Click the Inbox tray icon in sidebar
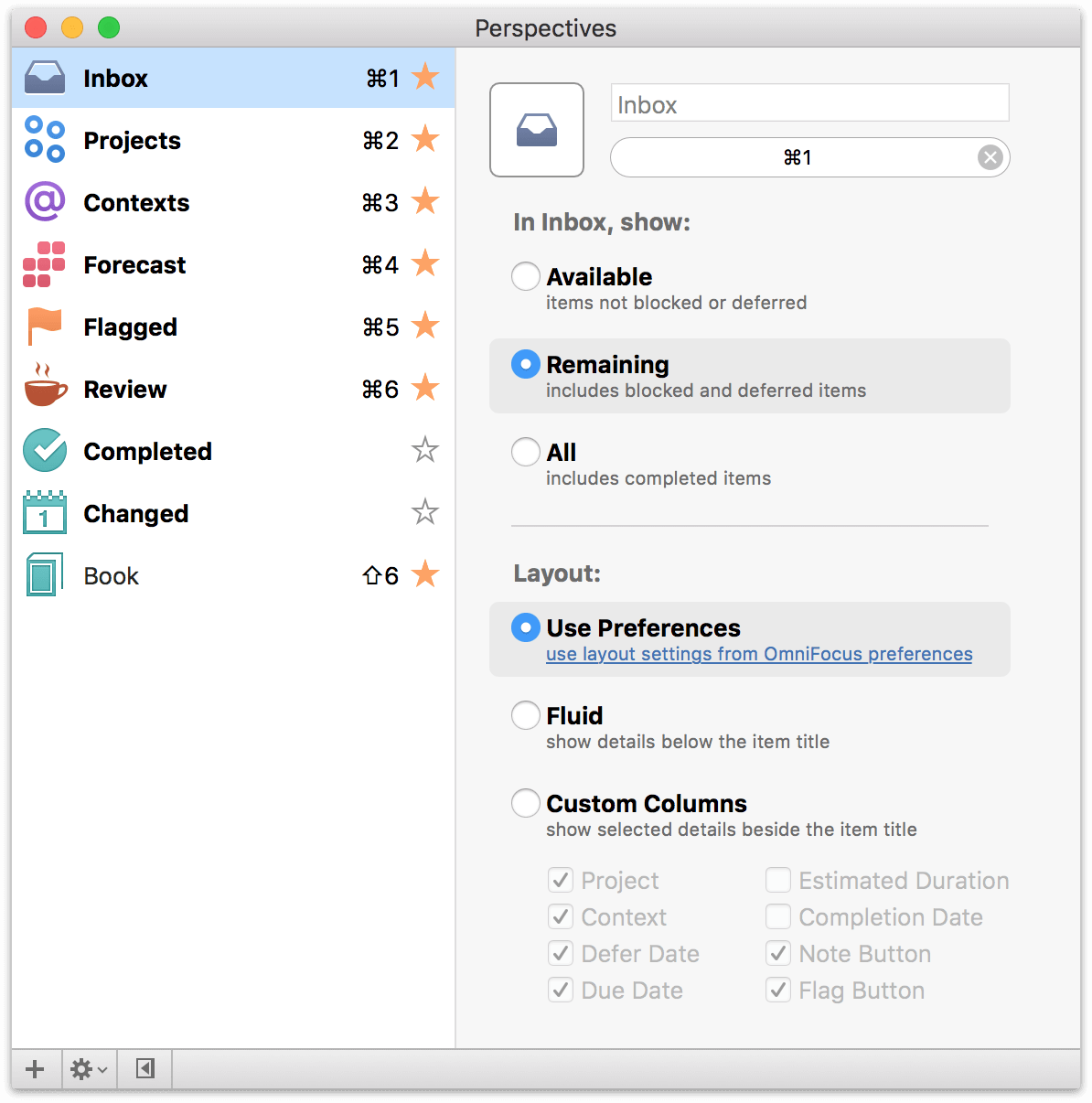Screen dimensions: 1092x1103 pos(45,78)
